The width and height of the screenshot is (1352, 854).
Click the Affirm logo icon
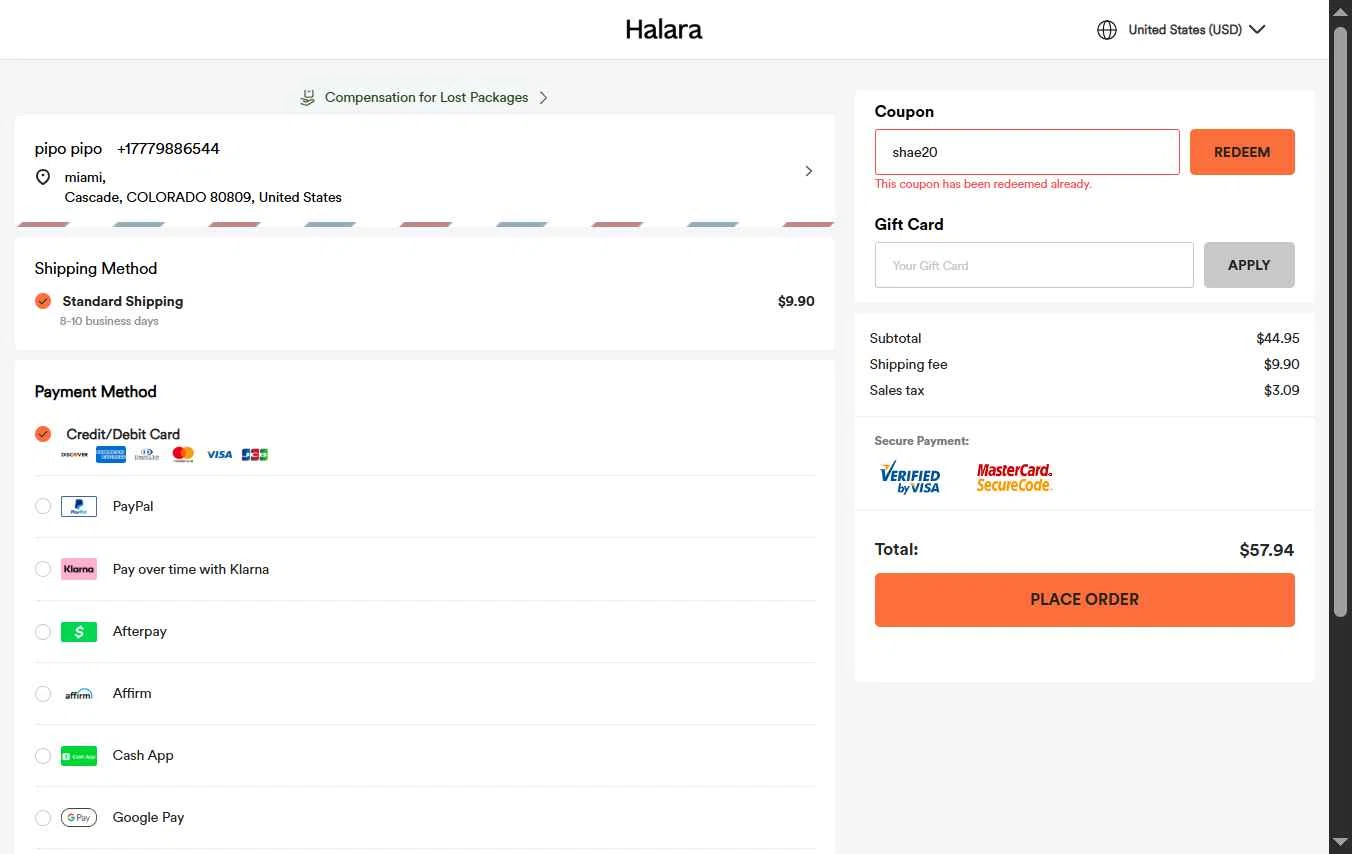[x=79, y=693]
